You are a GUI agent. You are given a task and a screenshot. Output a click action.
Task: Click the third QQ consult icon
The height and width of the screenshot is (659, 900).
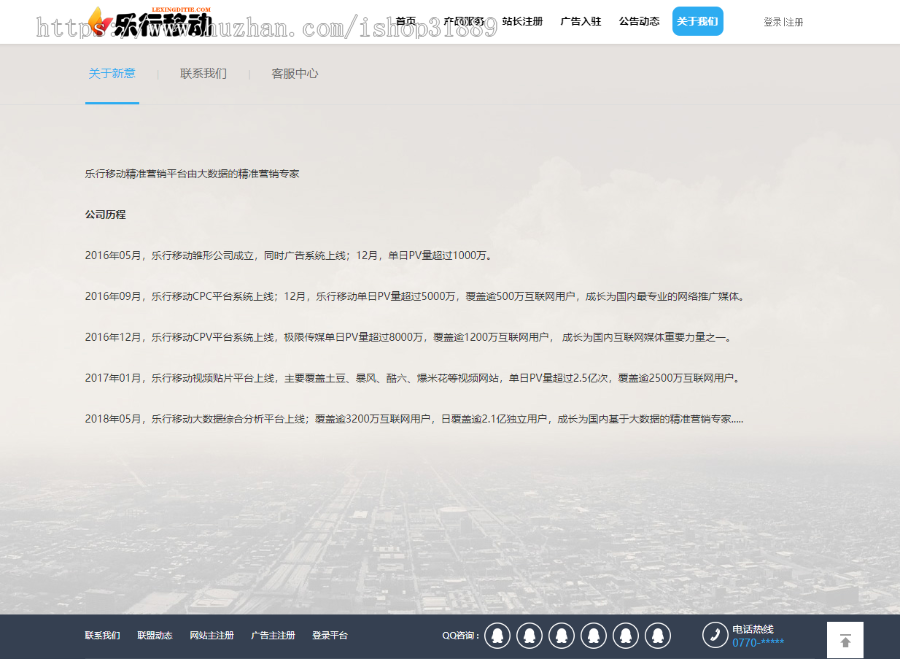562,635
